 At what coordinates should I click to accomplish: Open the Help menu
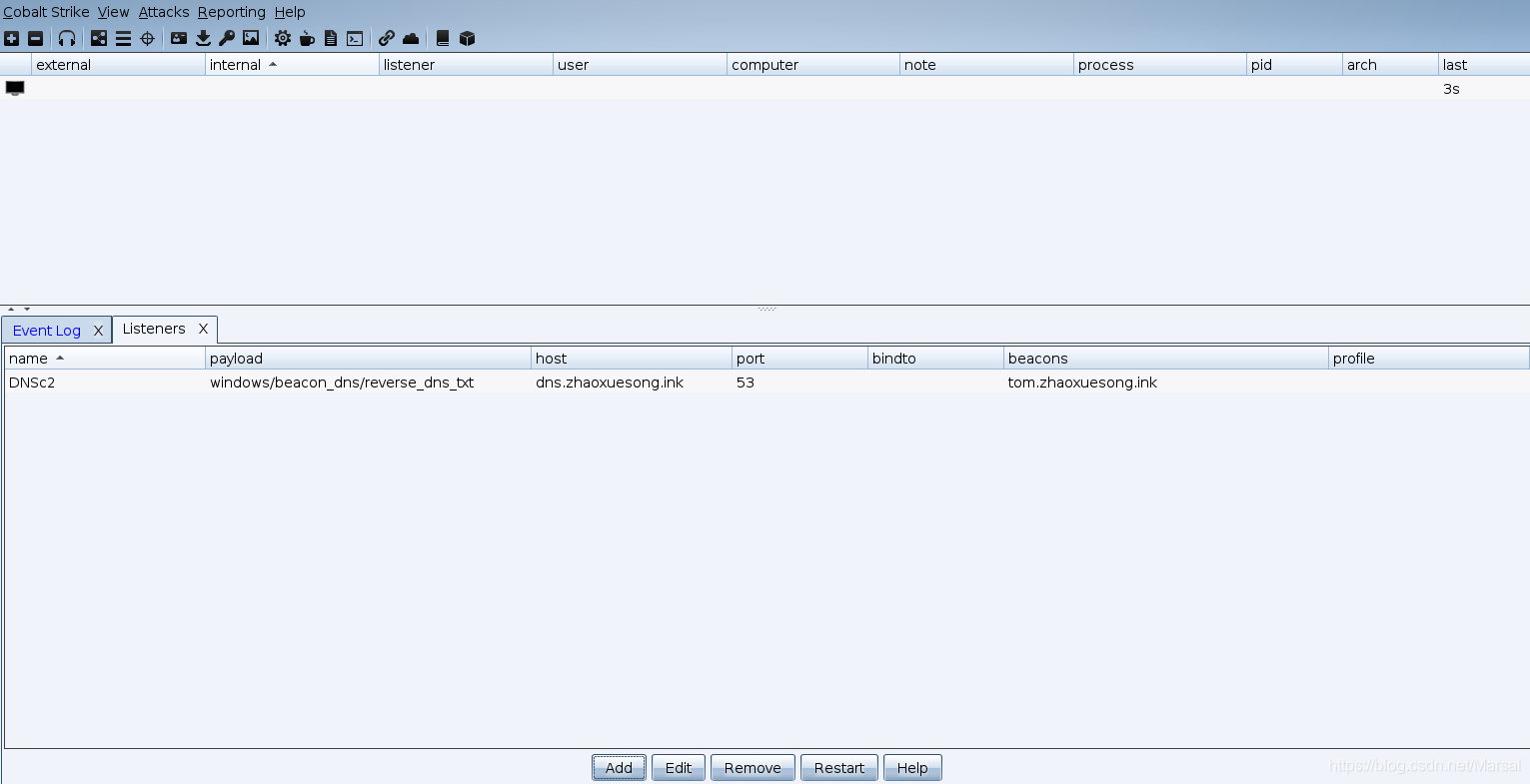click(290, 12)
